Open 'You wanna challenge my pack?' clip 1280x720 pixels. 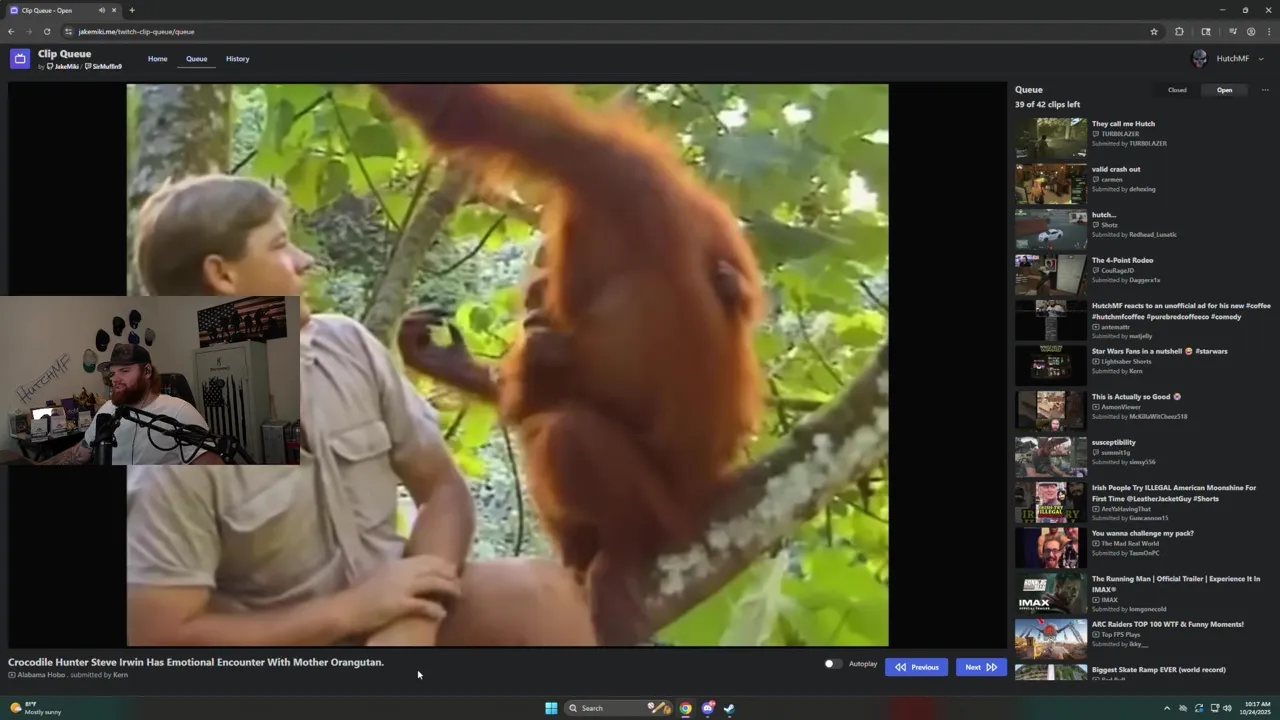[x=1143, y=533]
